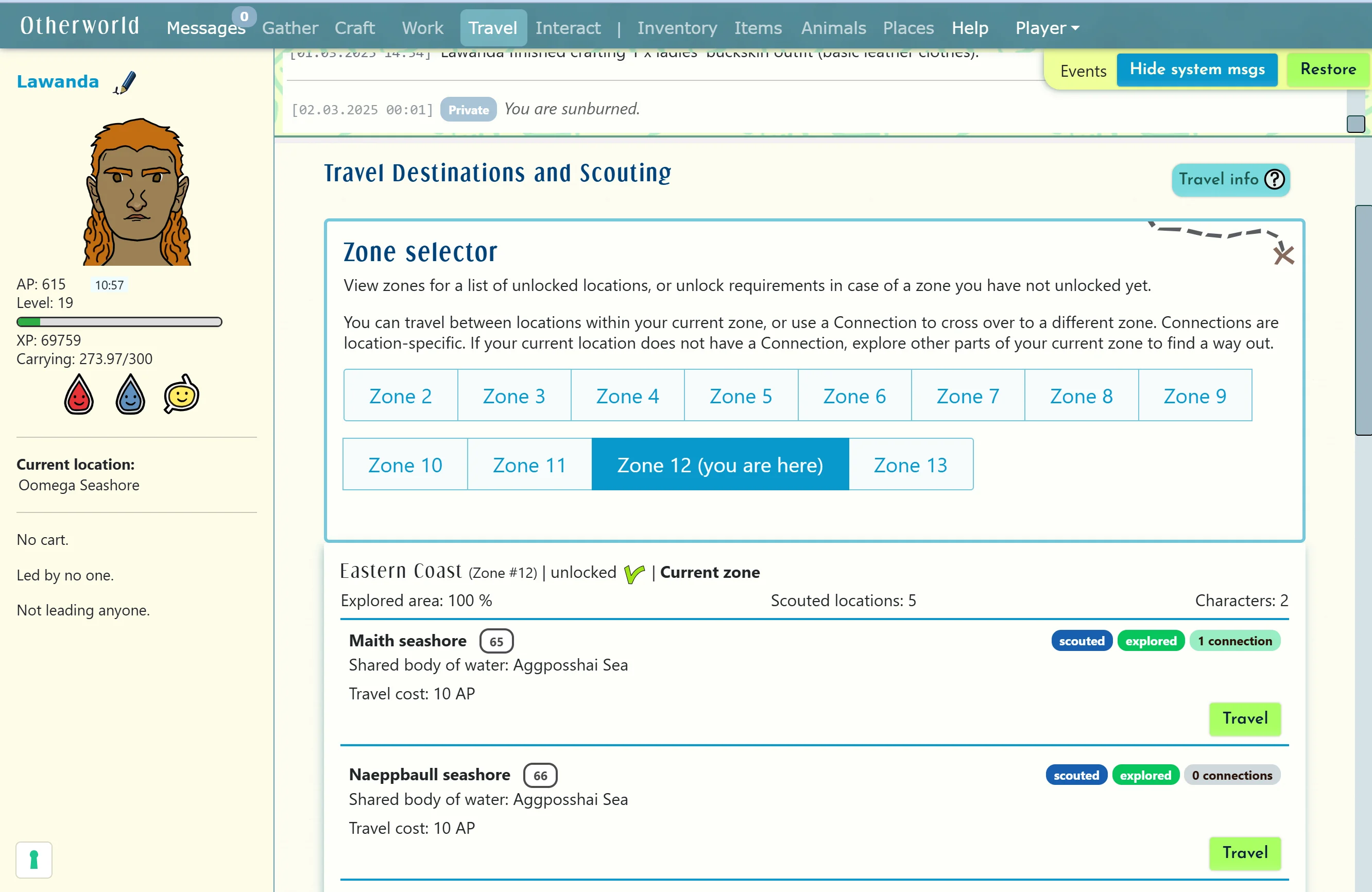Image resolution: width=1372 pixels, height=892 pixels.
Task: Click the blue water/hydration drop icon
Action: click(130, 396)
